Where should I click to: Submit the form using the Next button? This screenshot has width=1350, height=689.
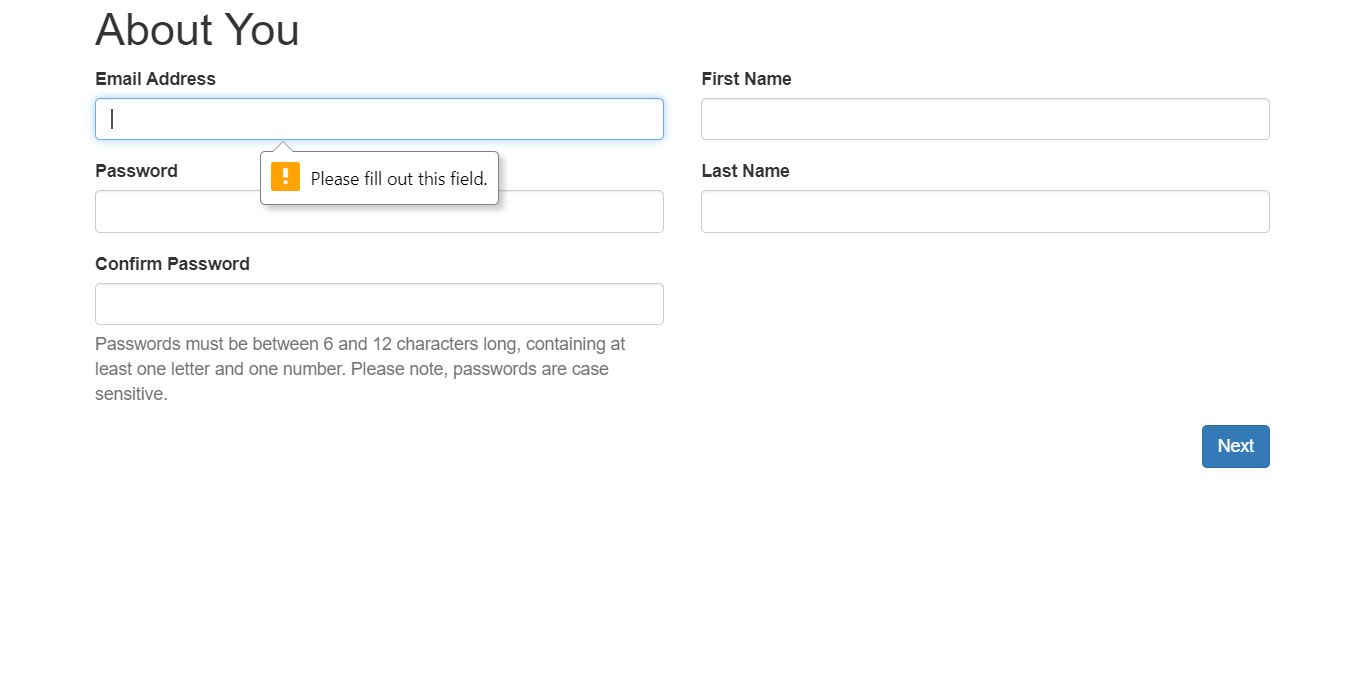coord(1235,446)
